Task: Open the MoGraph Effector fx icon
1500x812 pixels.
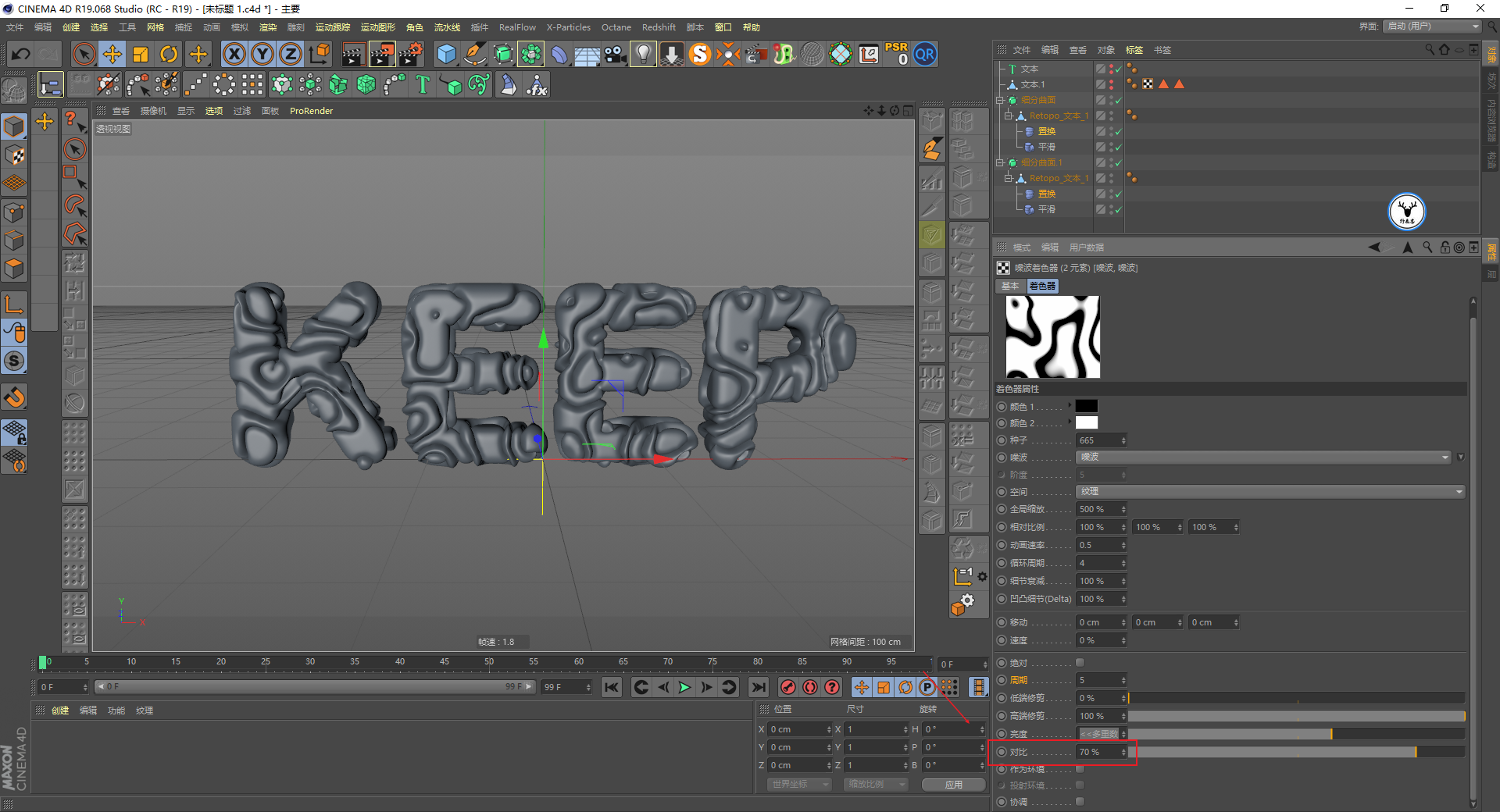Action: [x=537, y=84]
